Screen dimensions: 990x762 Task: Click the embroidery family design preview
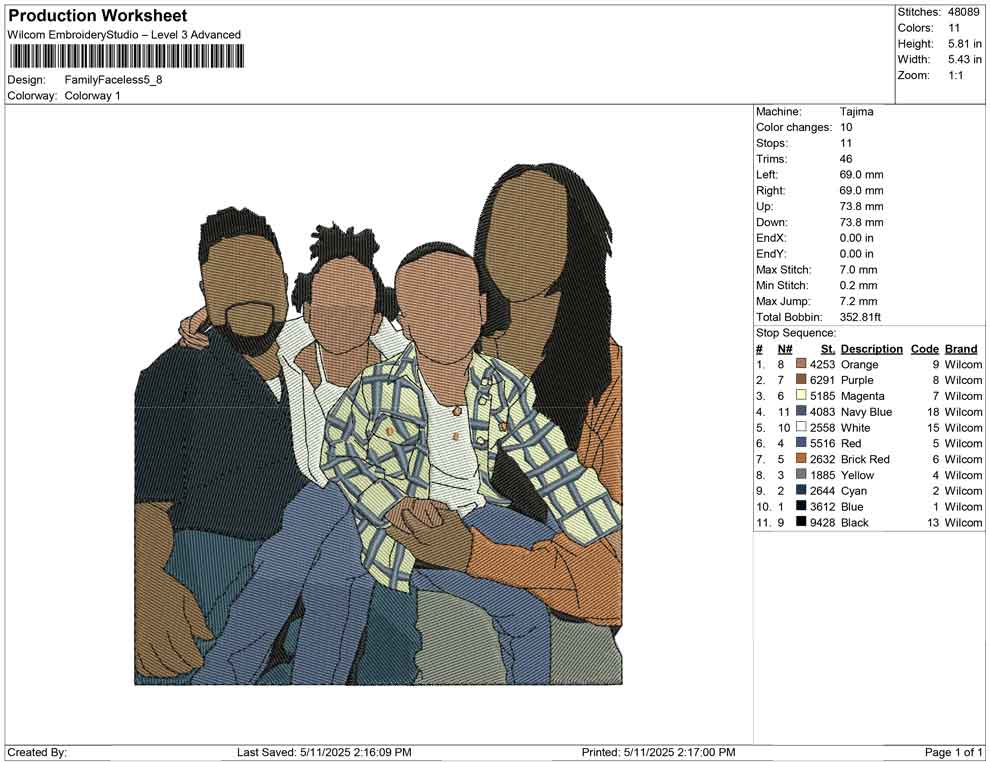pyautogui.click(x=378, y=424)
